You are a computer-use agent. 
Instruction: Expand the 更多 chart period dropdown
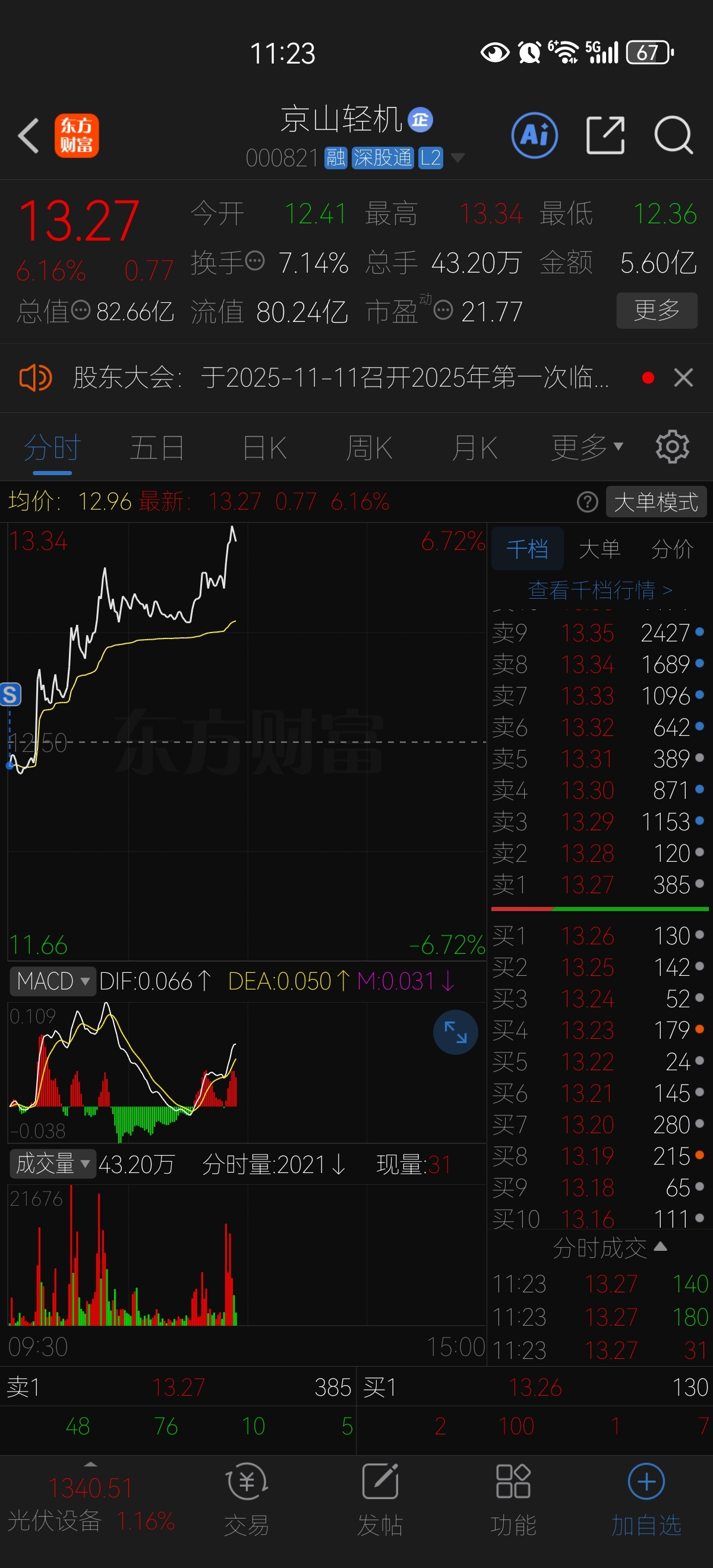[587, 448]
